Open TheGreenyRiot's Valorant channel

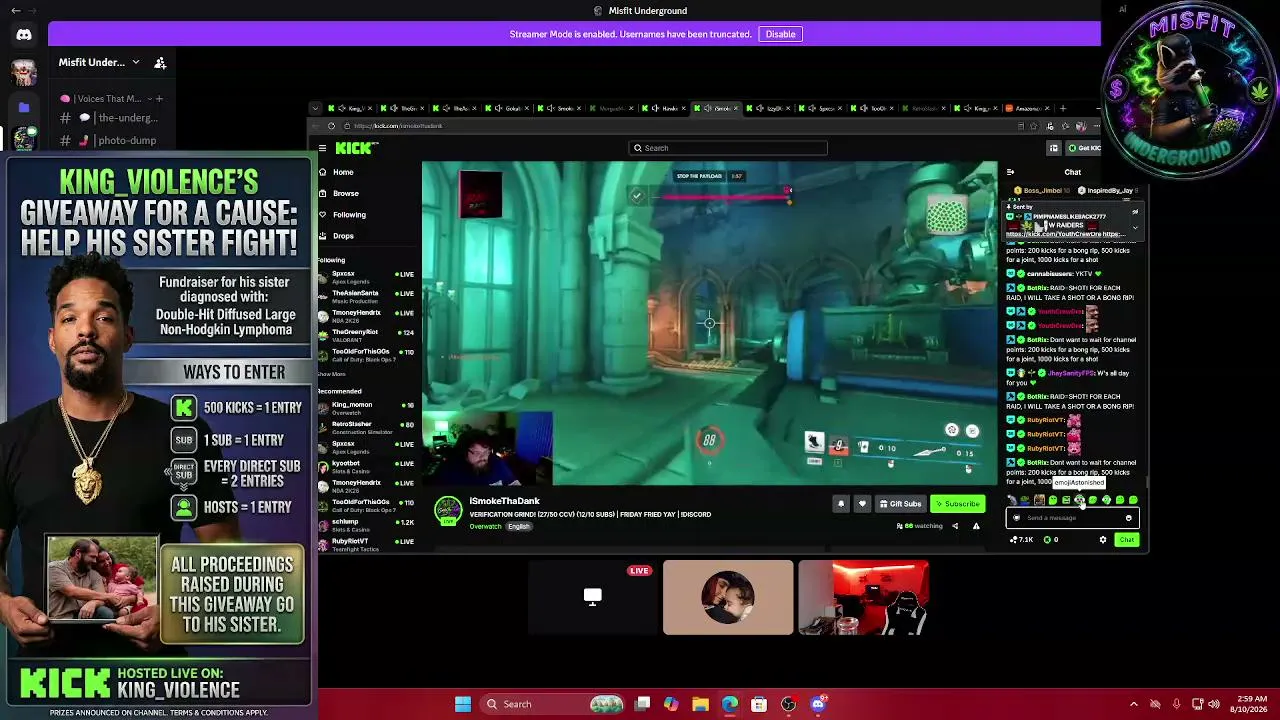coord(366,335)
